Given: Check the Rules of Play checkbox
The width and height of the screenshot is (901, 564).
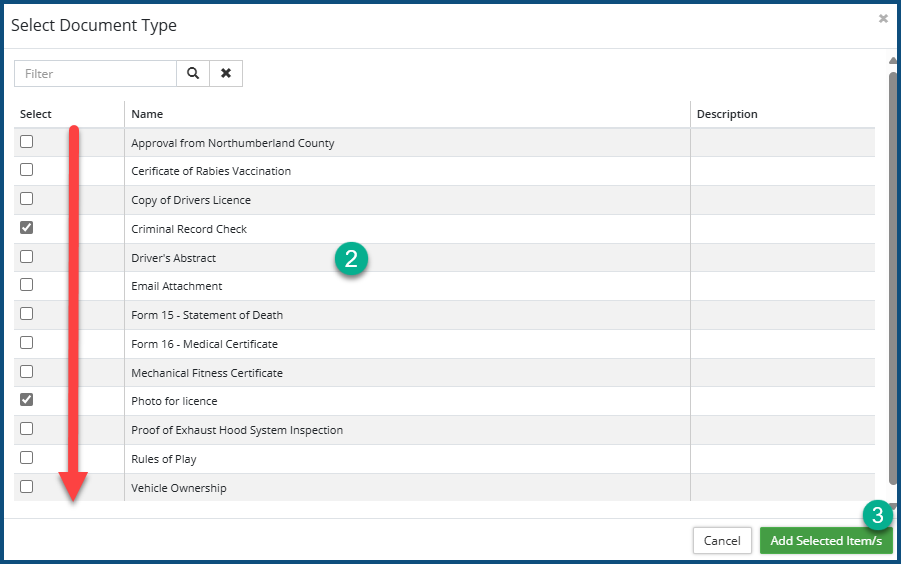Looking at the screenshot, I should pos(27,458).
